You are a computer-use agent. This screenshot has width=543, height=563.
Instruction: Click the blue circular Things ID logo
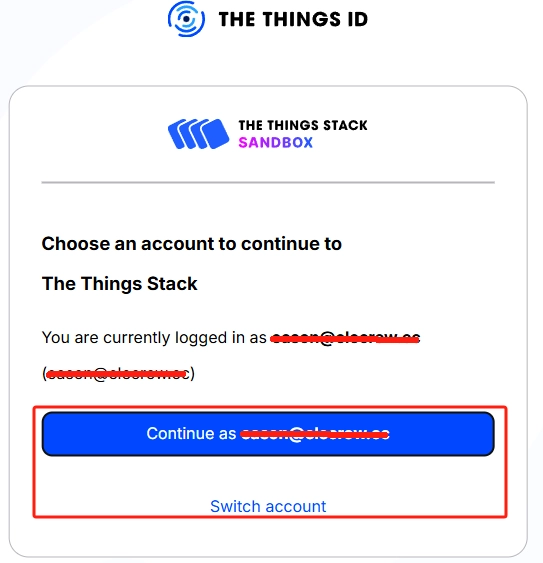(x=186, y=19)
